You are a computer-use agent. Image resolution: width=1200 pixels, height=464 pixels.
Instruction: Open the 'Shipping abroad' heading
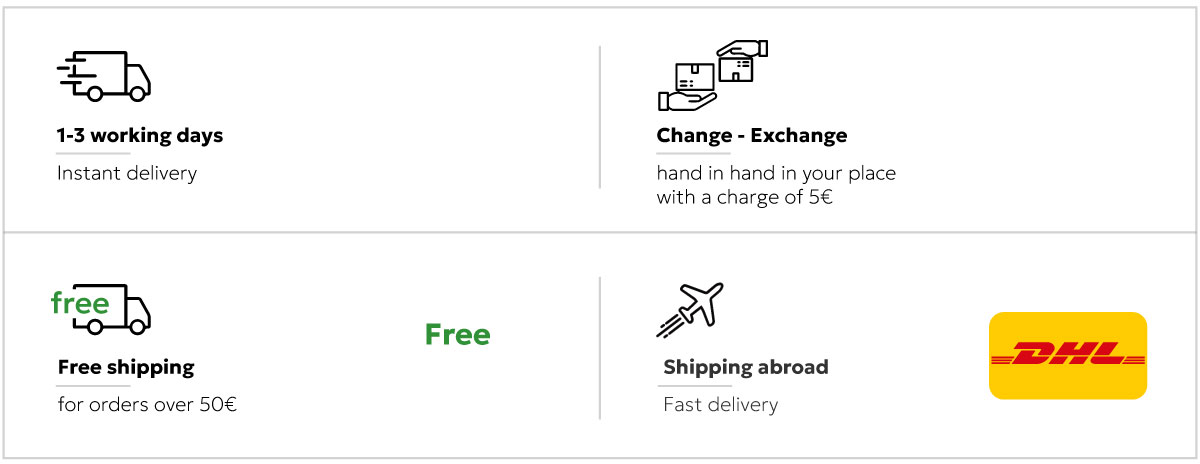click(746, 367)
